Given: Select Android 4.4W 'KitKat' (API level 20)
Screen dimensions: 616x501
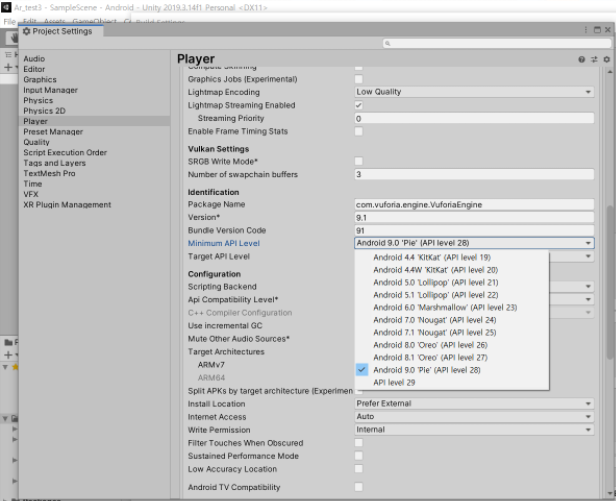Looking at the screenshot, I should point(452,270).
